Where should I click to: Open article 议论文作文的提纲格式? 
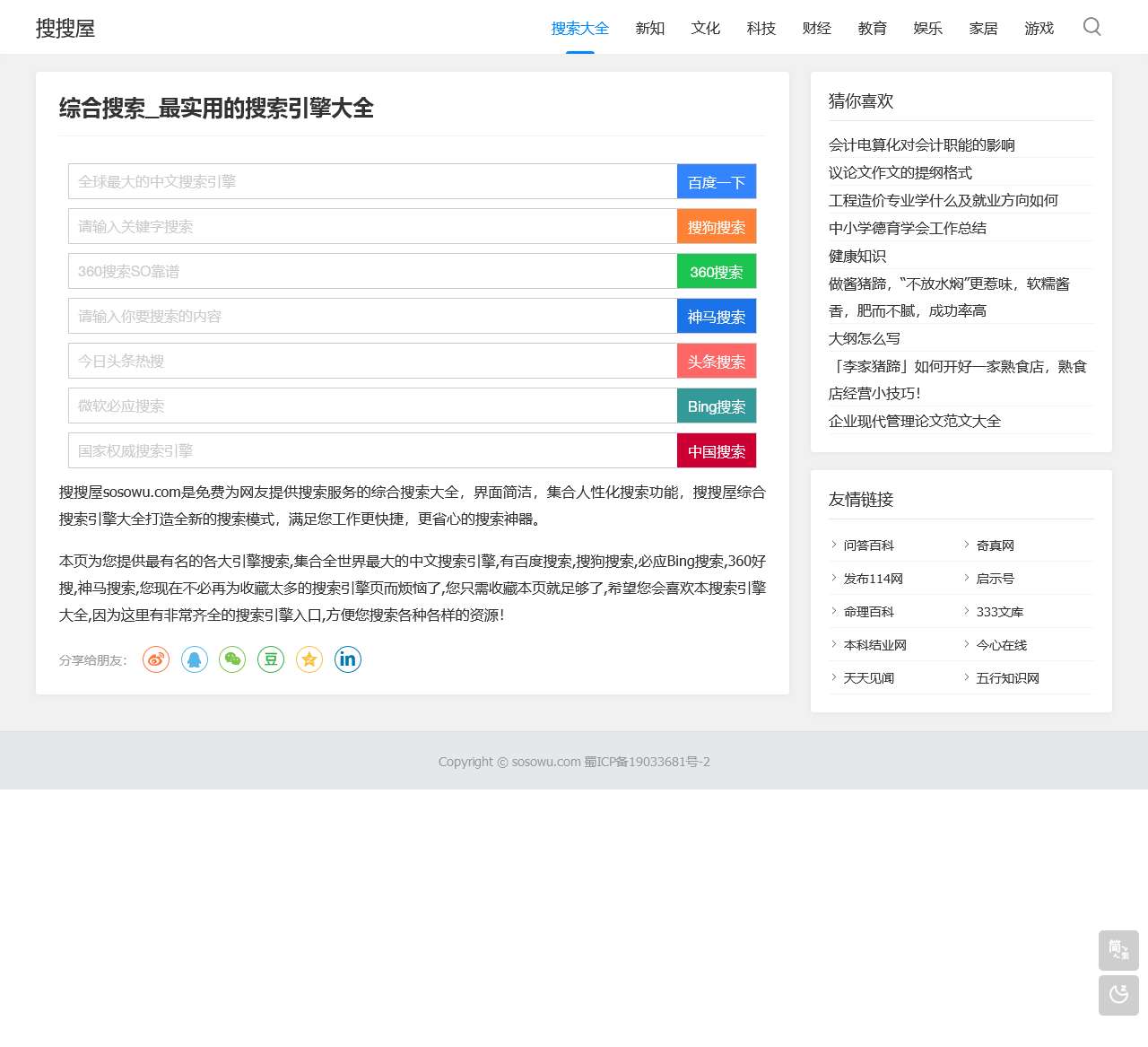coord(900,173)
